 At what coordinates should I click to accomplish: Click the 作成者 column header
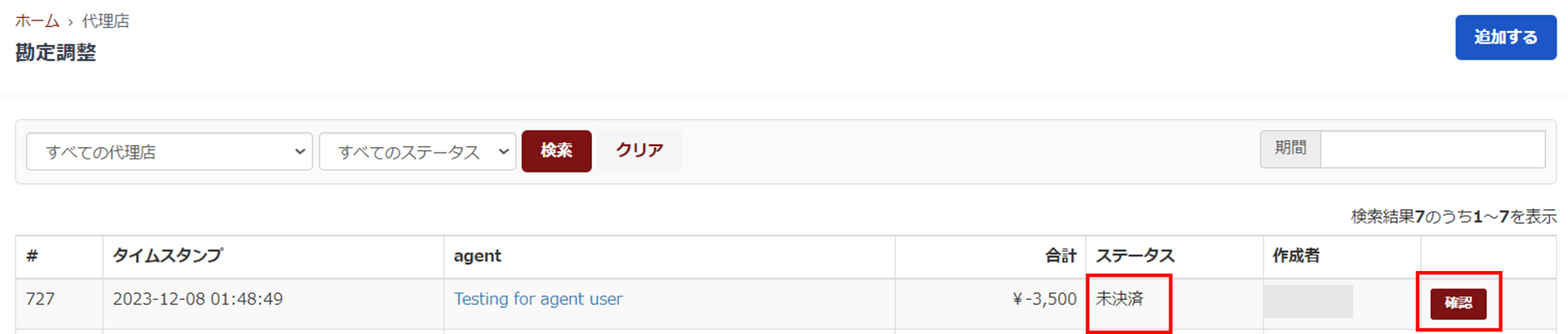(1296, 256)
